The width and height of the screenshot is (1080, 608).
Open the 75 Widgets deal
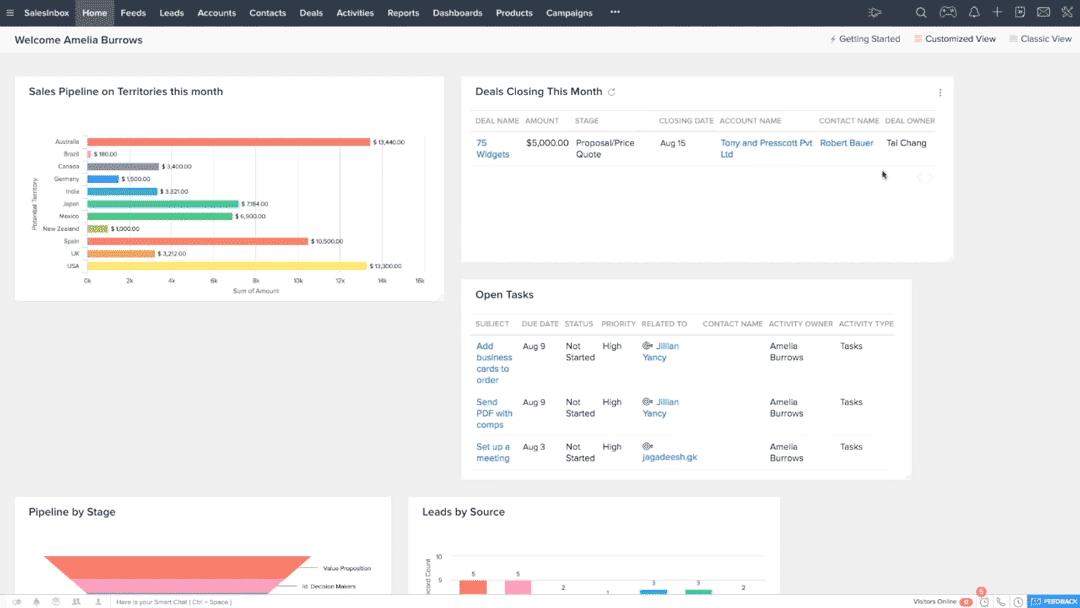pyautogui.click(x=492, y=149)
